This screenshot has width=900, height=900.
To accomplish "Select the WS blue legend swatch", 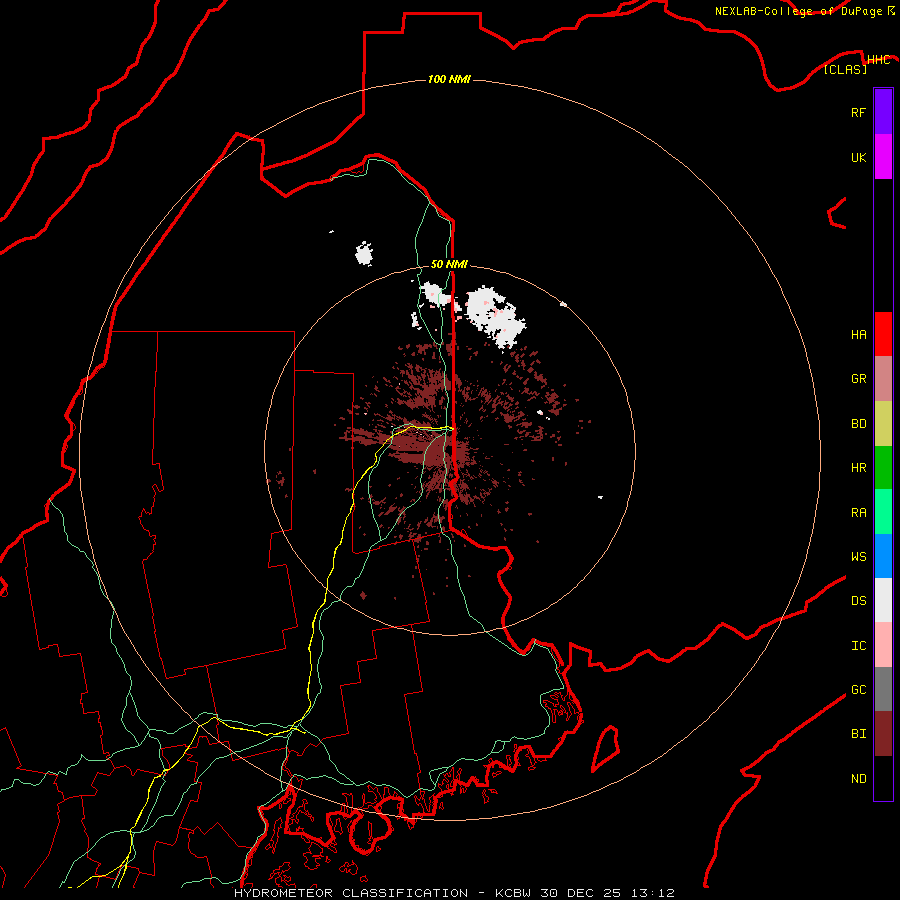I will (883, 556).
